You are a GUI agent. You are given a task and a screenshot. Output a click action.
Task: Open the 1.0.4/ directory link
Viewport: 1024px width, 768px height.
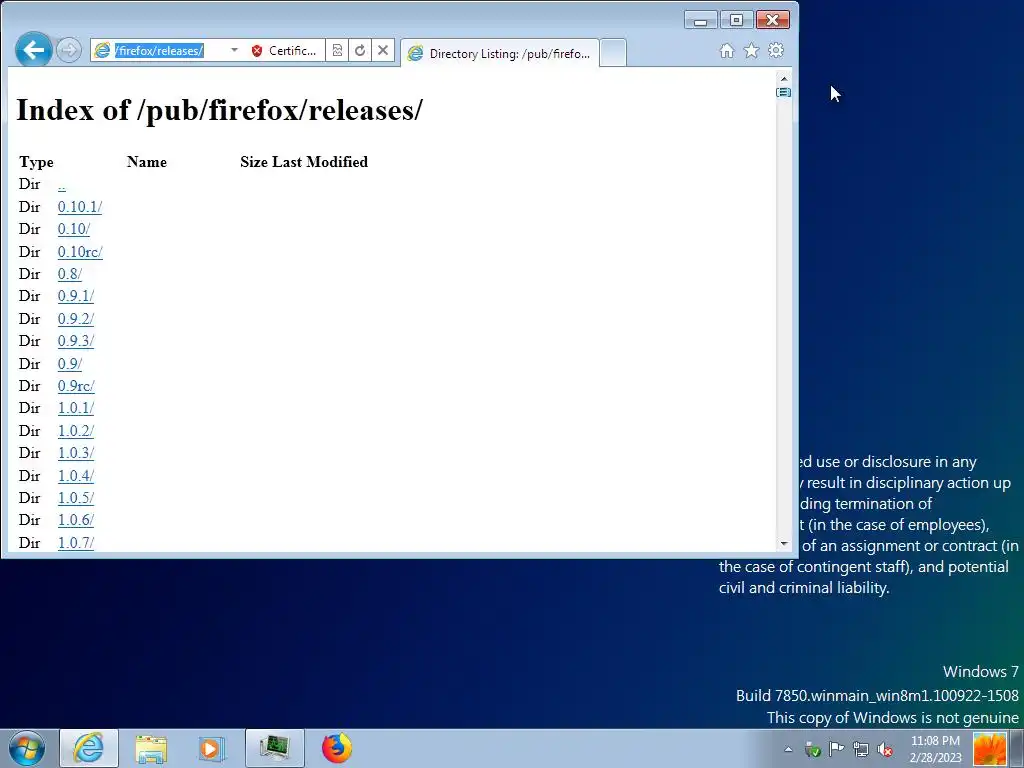point(76,476)
